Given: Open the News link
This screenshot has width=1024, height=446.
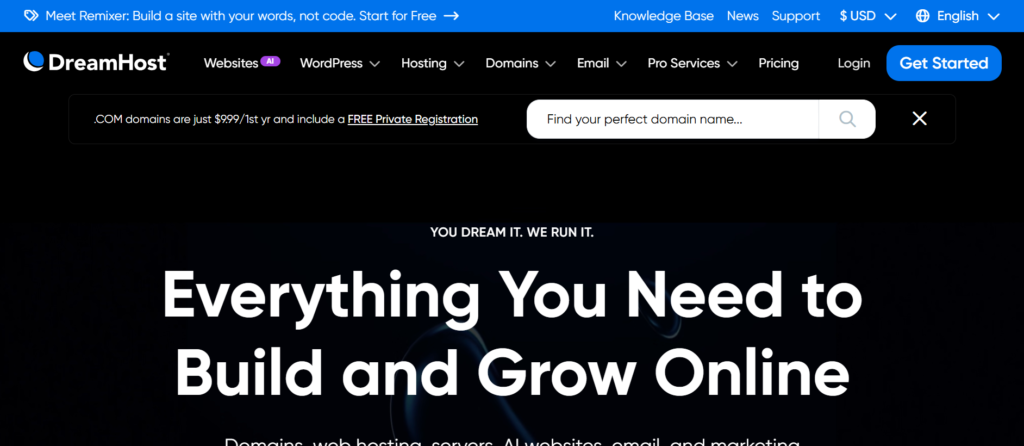Looking at the screenshot, I should (743, 16).
